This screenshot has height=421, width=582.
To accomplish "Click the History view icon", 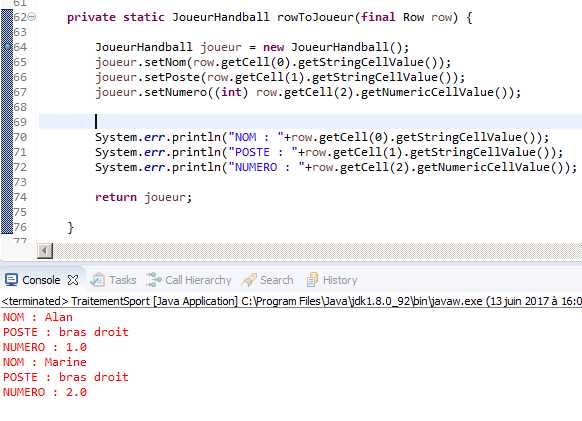I will (x=312, y=280).
